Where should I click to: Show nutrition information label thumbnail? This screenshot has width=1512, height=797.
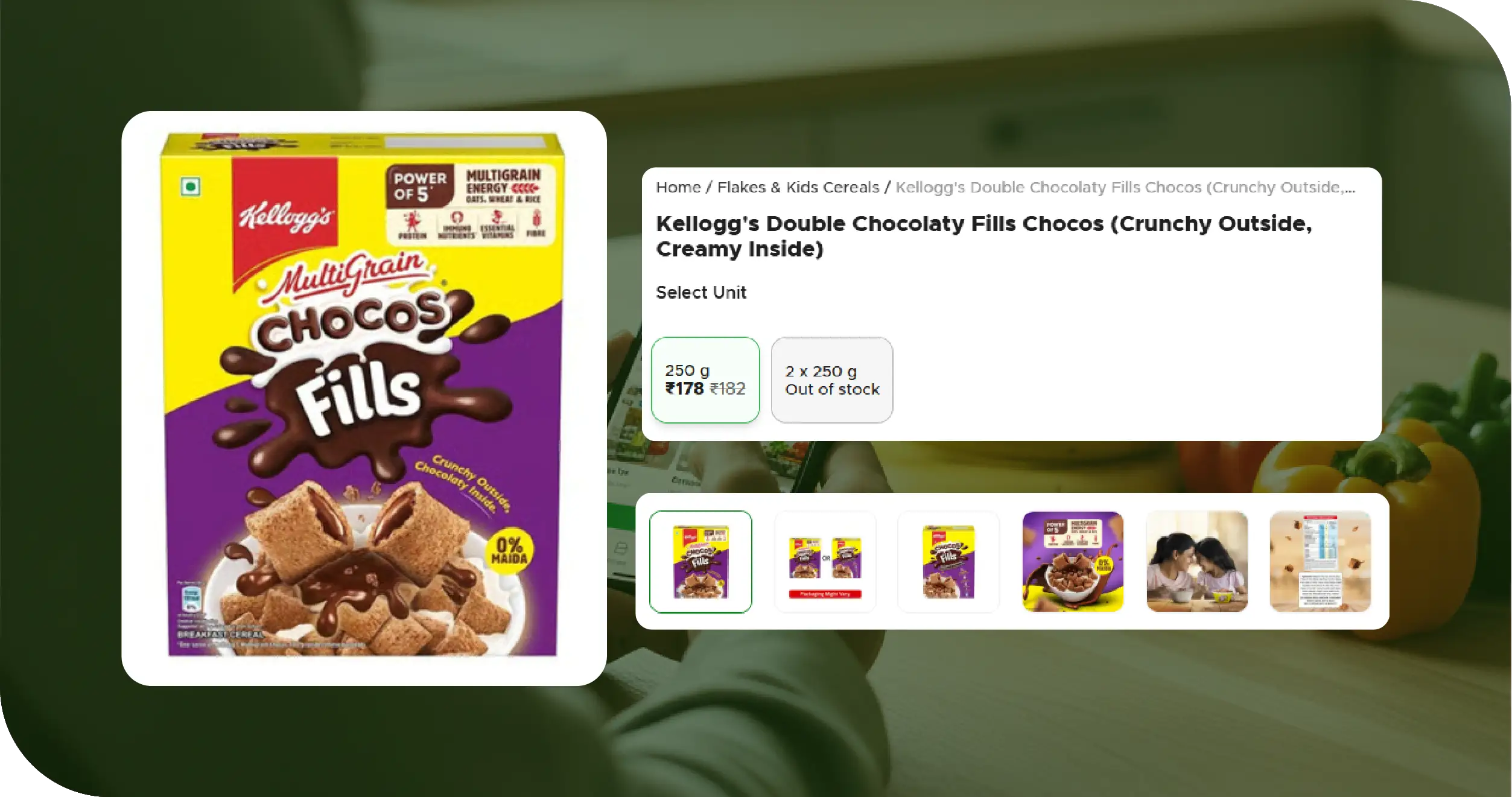point(1320,562)
